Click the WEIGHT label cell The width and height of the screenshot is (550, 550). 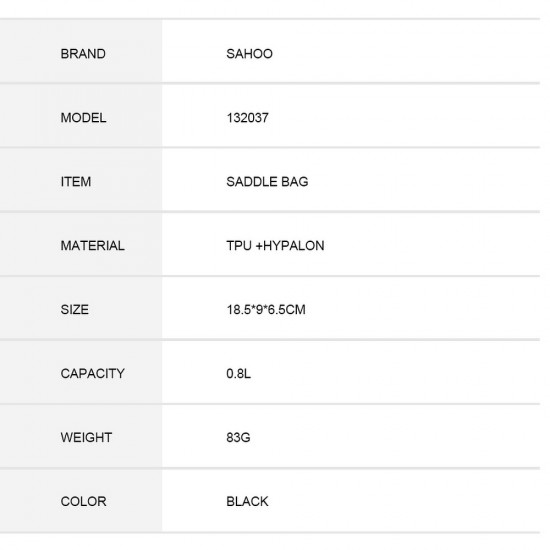[81, 436]
